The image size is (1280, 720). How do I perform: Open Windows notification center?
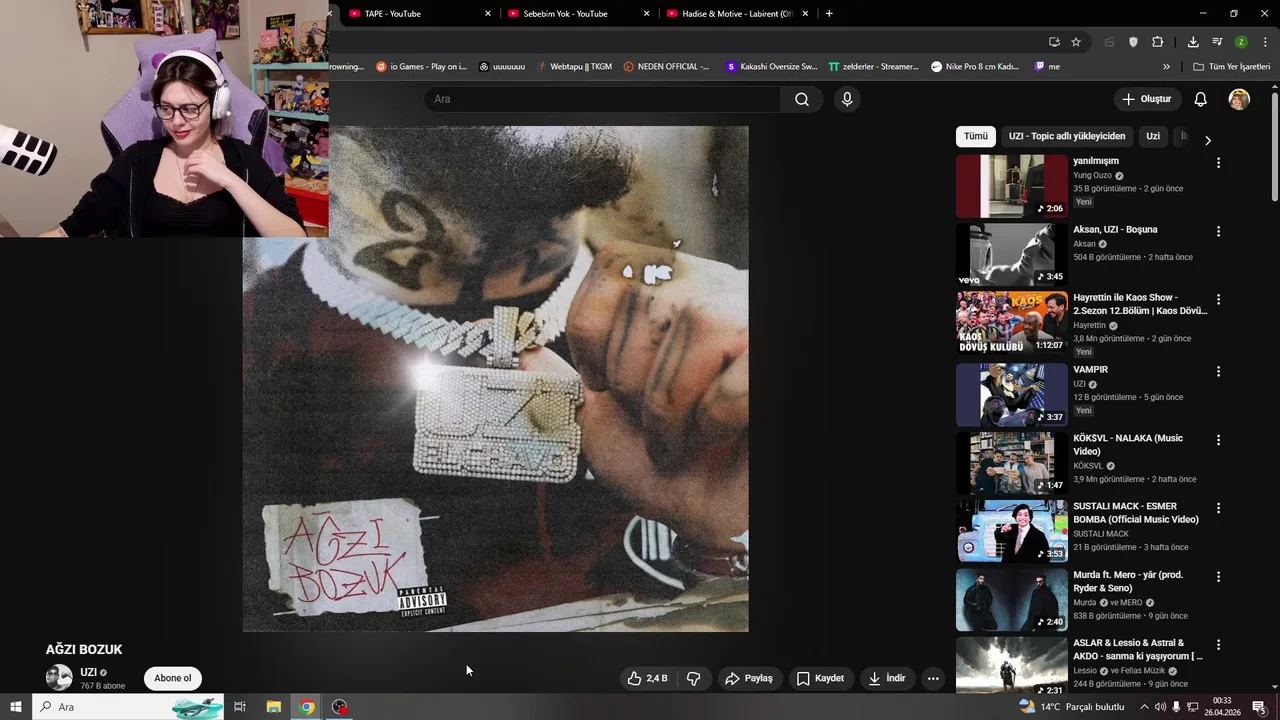point(1259,707)
